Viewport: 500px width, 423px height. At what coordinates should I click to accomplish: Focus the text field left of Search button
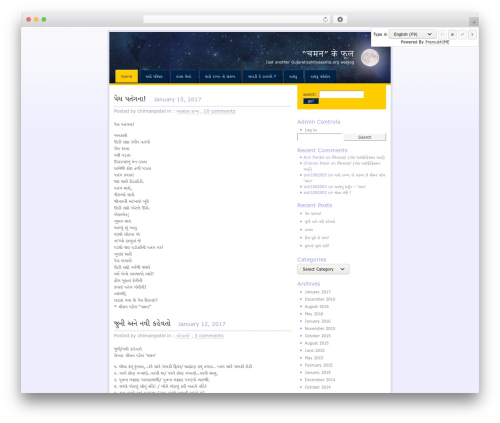click(x=320, y=137)
